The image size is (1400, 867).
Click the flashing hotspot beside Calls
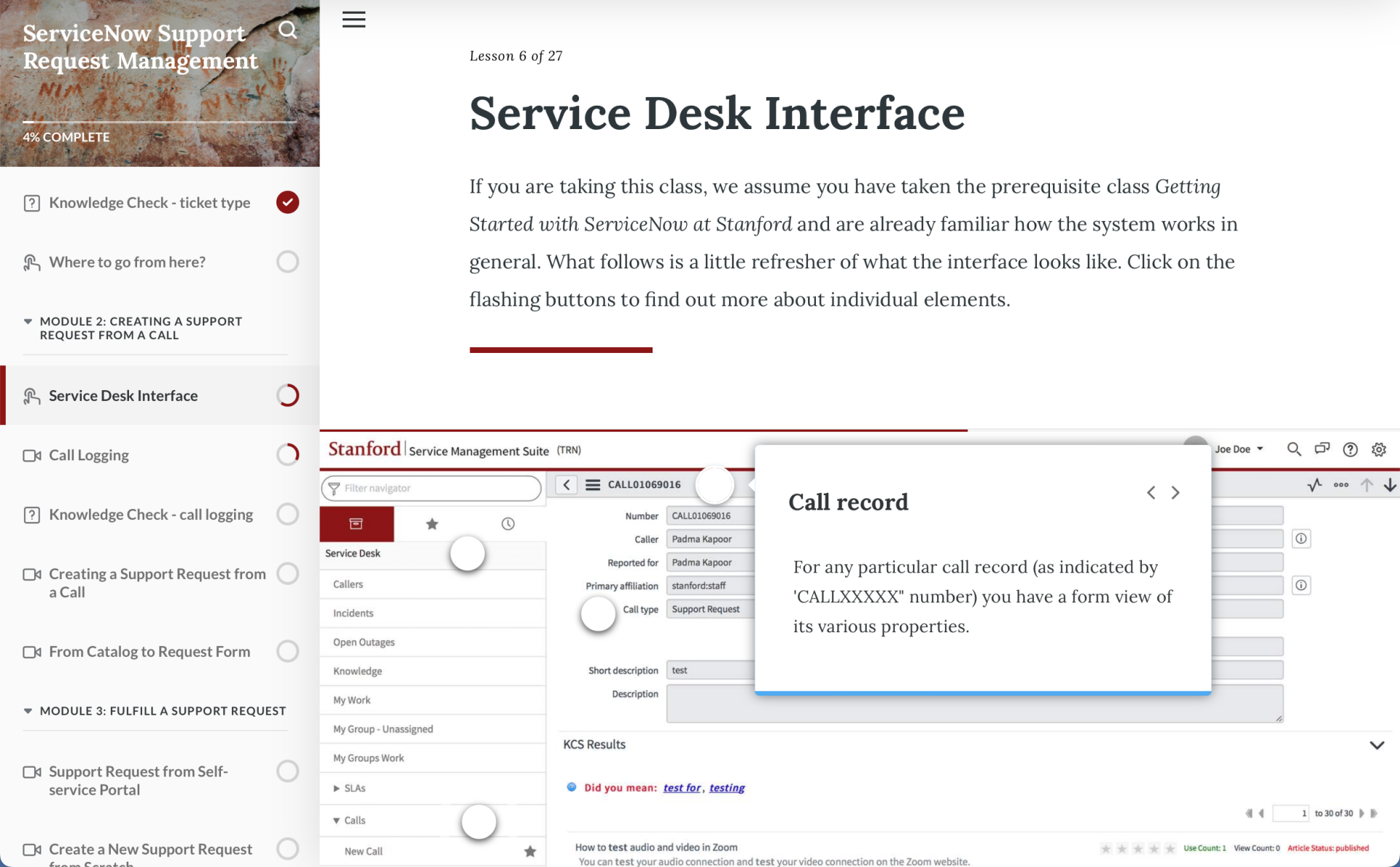479,822
